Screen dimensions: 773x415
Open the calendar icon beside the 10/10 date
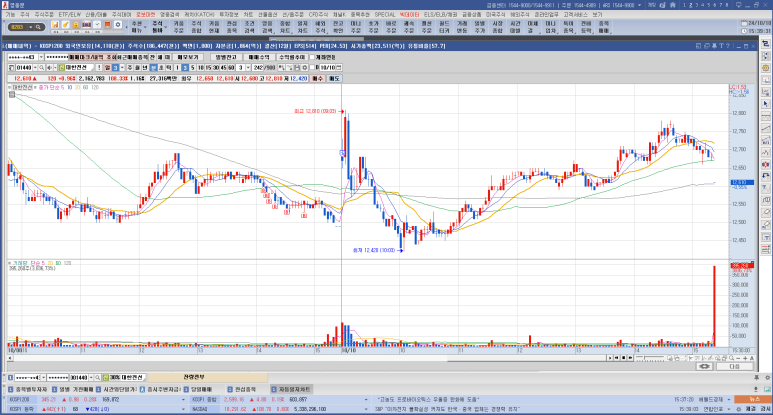click(339, 68)
